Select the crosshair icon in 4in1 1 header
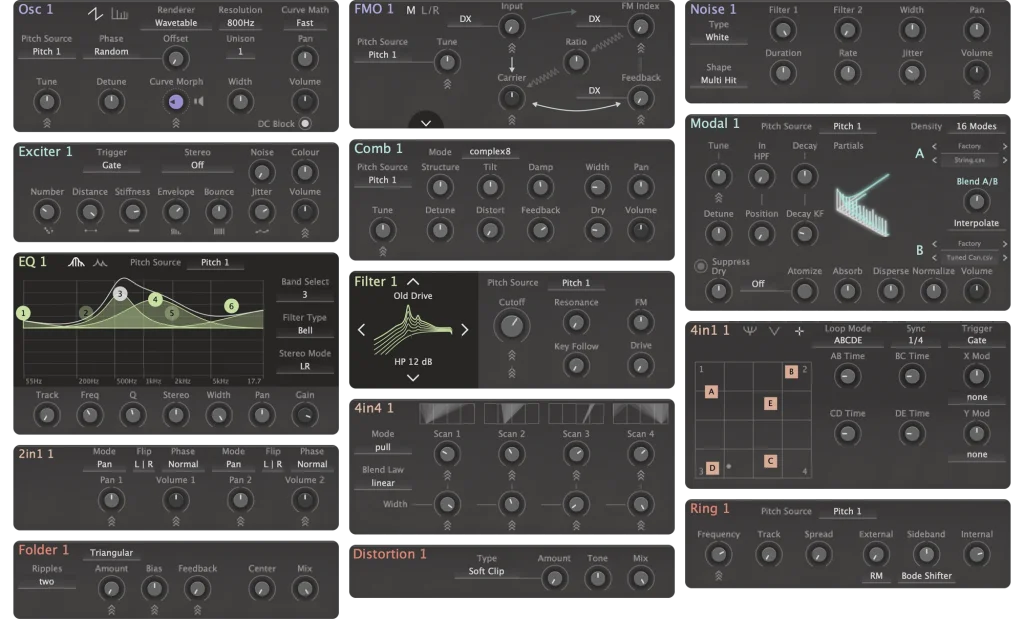The image size is (1024, 619). coord(799,331)
